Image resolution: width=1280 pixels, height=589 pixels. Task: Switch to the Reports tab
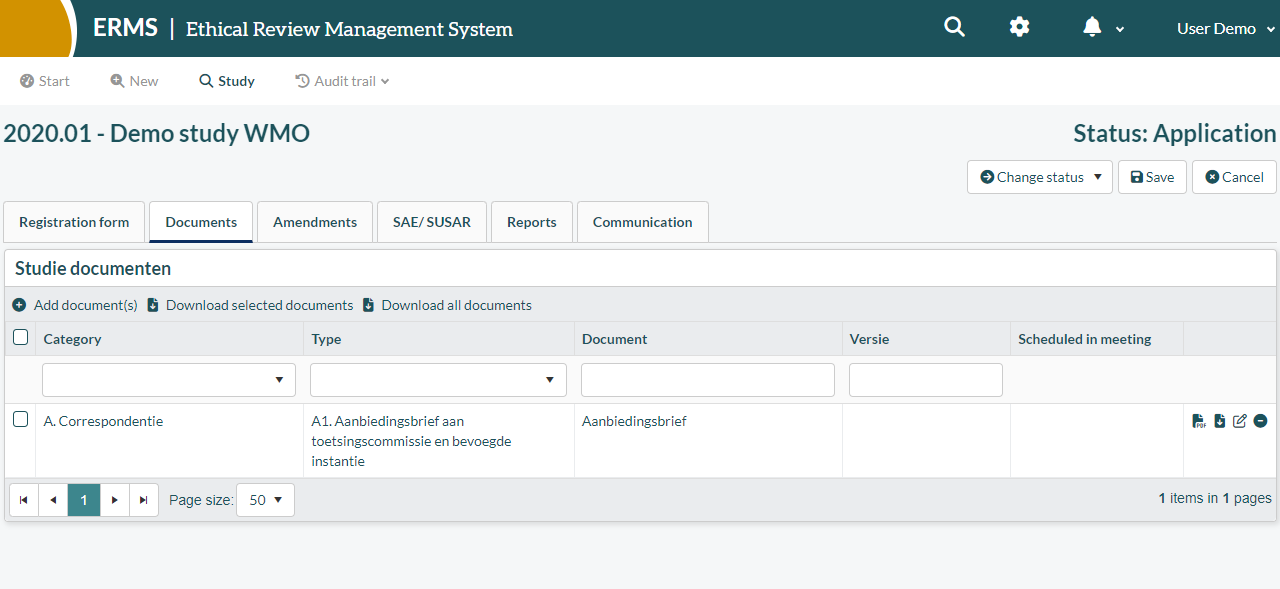(x=532, y=222)
